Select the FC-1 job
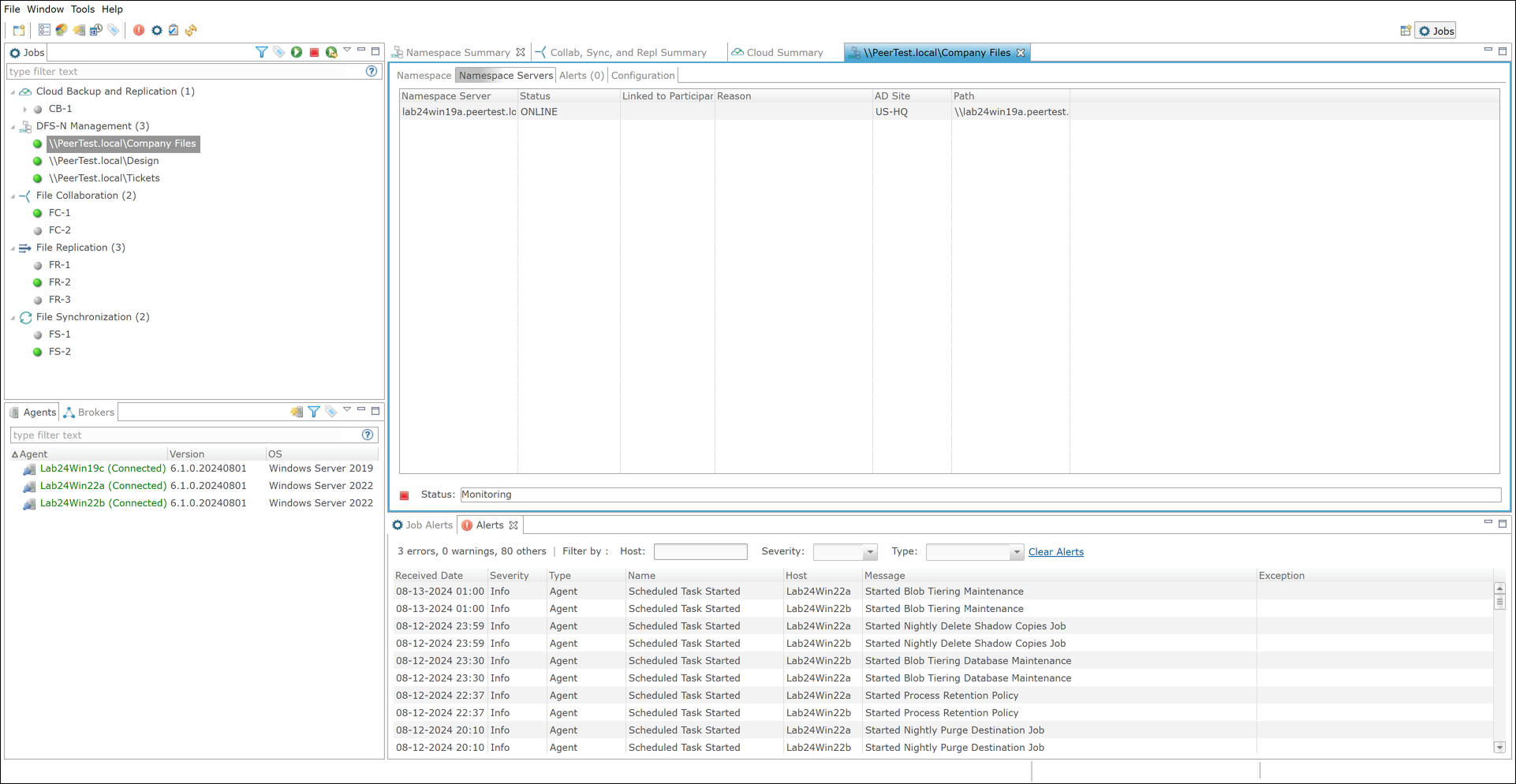Viewport: 1516px width, 784px height. click(59, 213)
